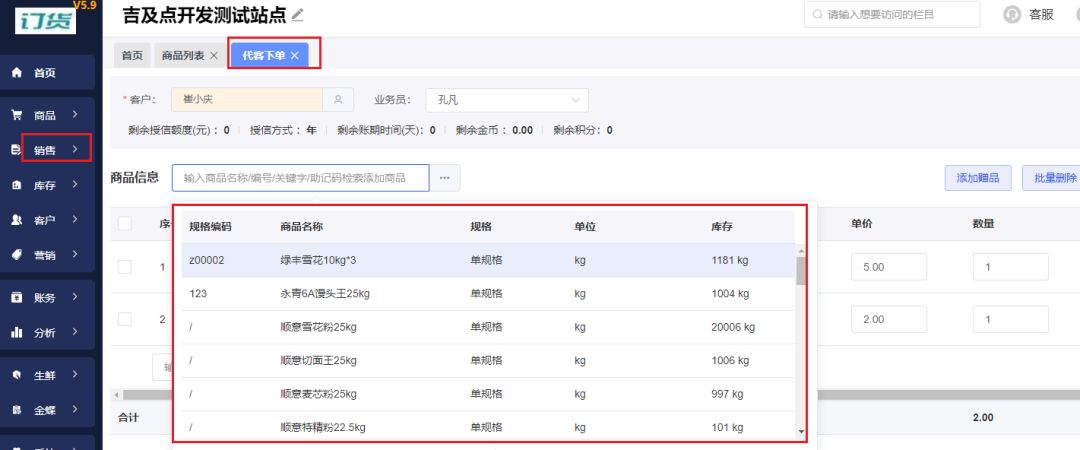
Task: Check the checkbox for row 2
Action: click(x=125, y=319)
